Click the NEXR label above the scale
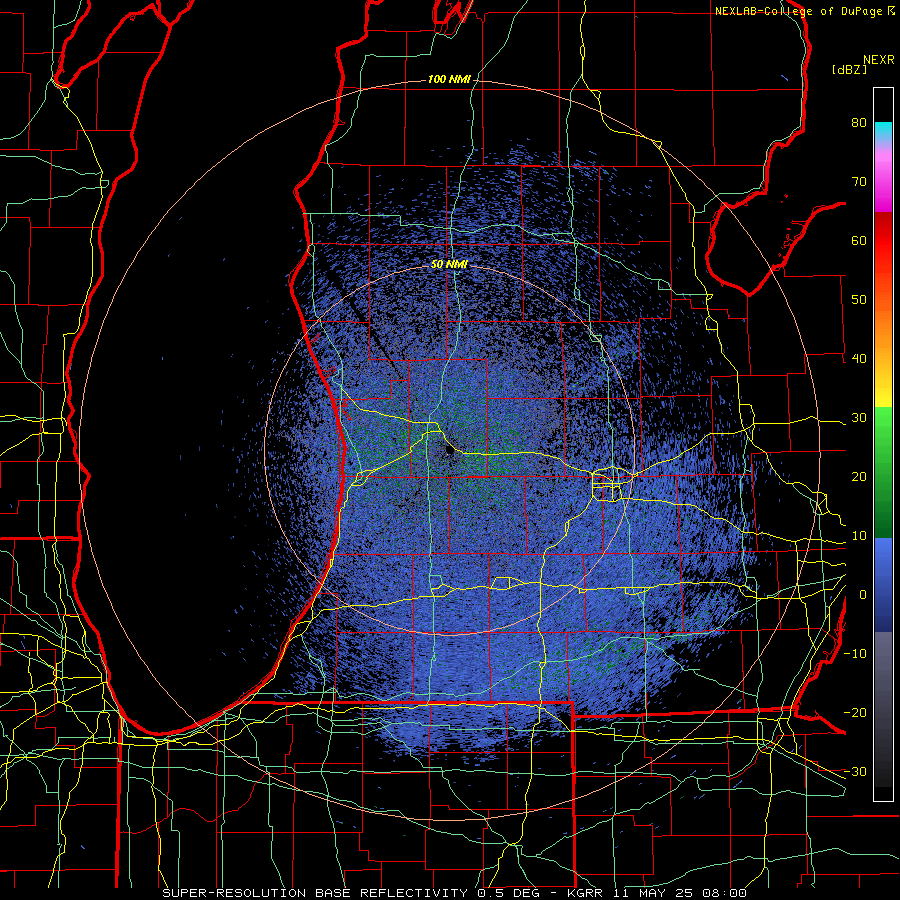 pyautogui.click(x=878, y=60)
